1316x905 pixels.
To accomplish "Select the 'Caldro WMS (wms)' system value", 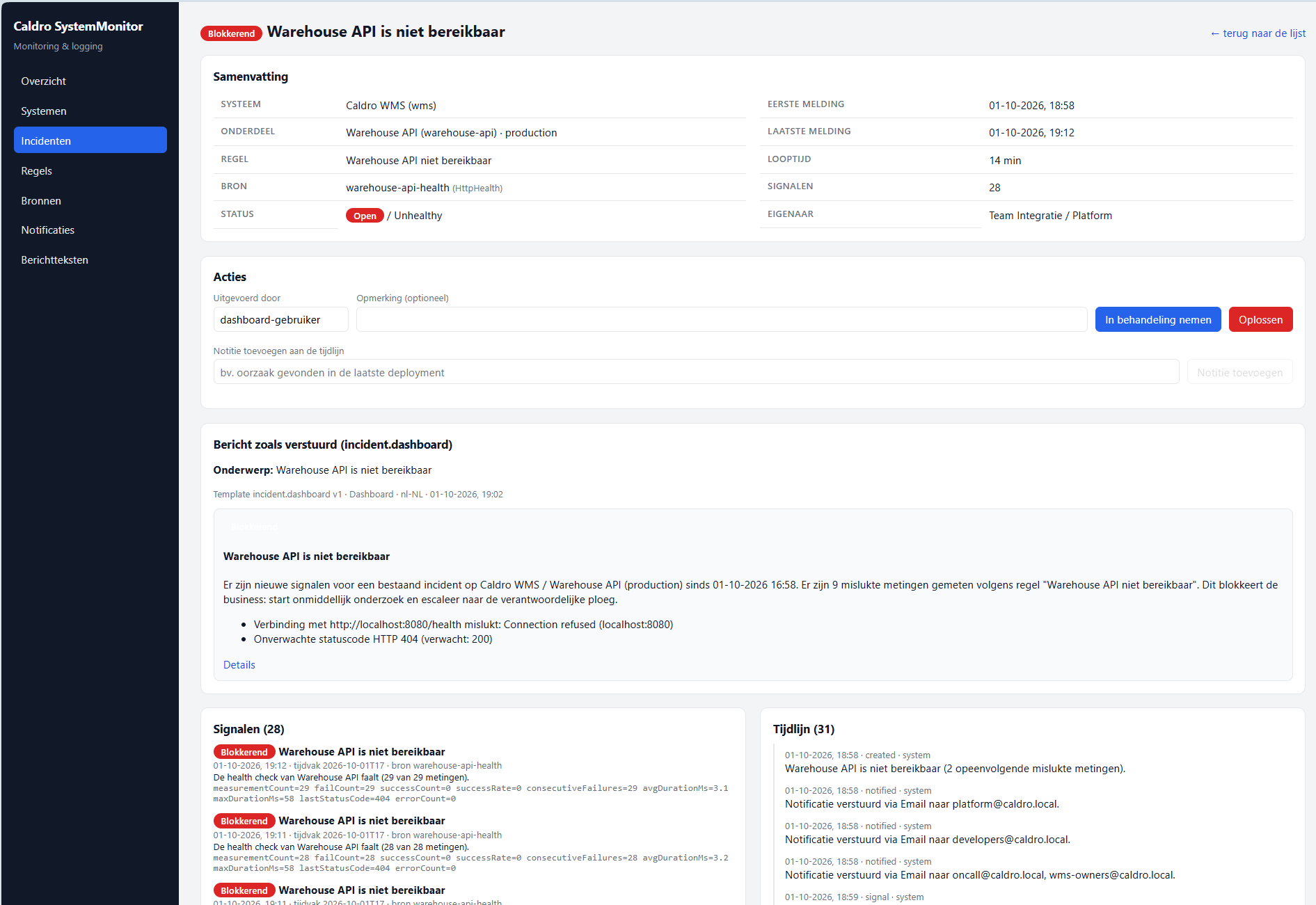I will (391, 106).
